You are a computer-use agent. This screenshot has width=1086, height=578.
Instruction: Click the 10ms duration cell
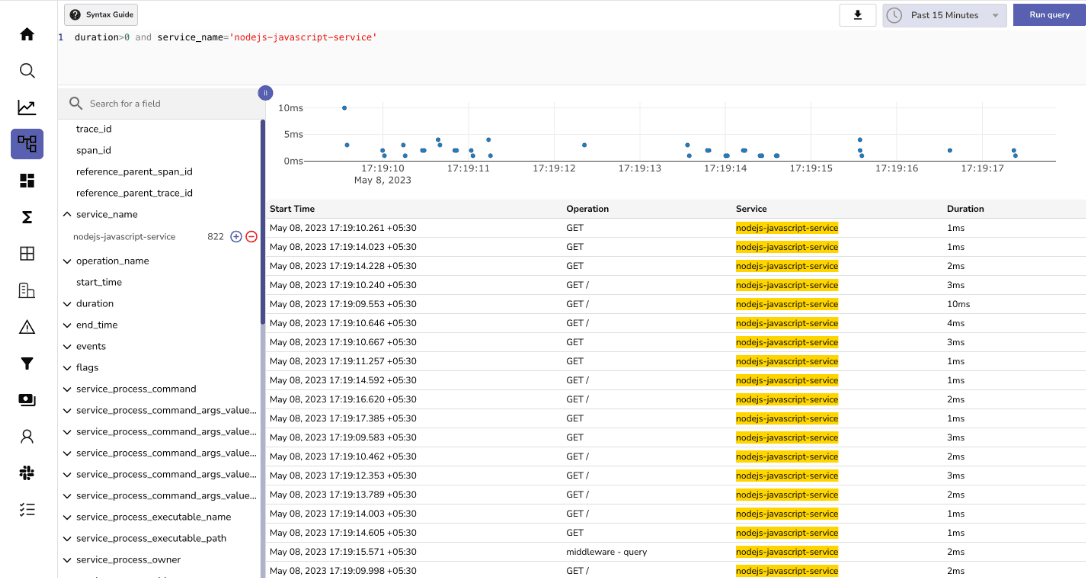pos(958,304)
